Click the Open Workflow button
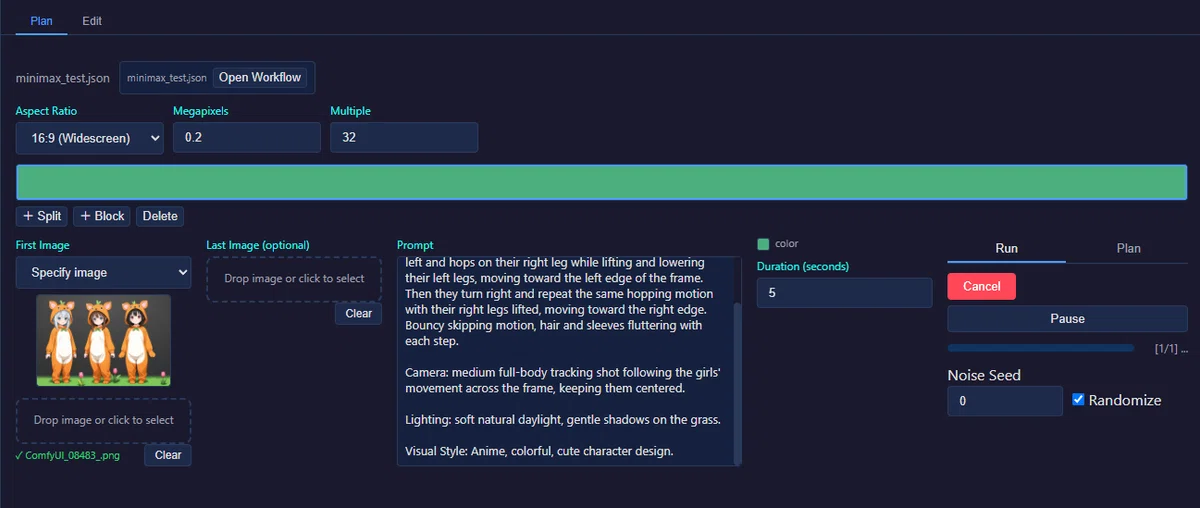Screen dimensions: 1200x508 tap(260, 77)
